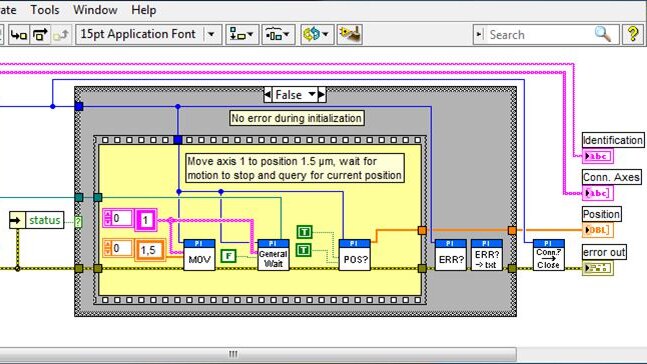647x364 pixels.
Task: Select the ERR? -> txt subVI node
Action: coord(487,255)
